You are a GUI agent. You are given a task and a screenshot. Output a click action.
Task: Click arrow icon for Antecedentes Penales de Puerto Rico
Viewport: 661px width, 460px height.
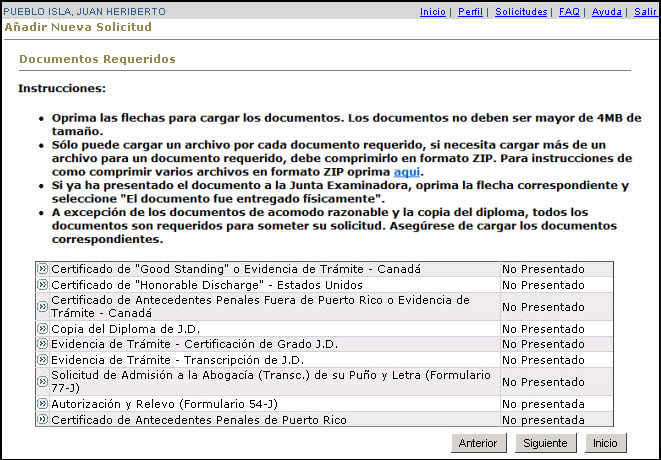pyautogui.click(x=42, y=419)
